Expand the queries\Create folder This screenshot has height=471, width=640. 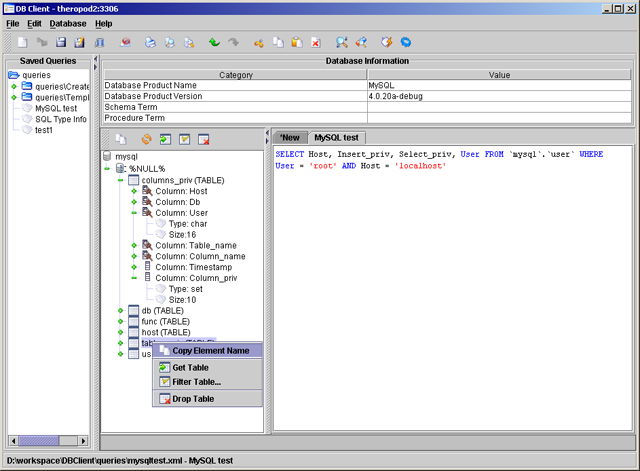coord(14,86)
